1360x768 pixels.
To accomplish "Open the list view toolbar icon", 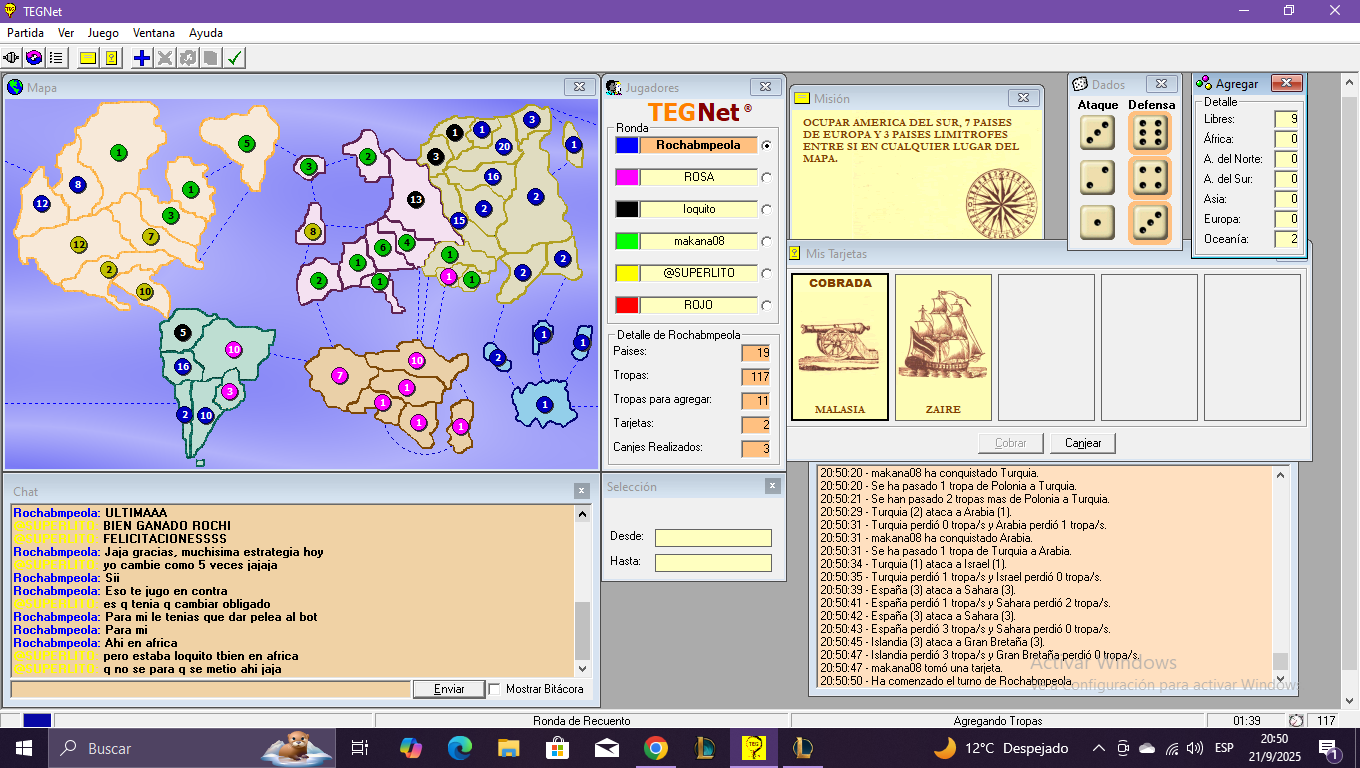I will [x=57, y=58].
